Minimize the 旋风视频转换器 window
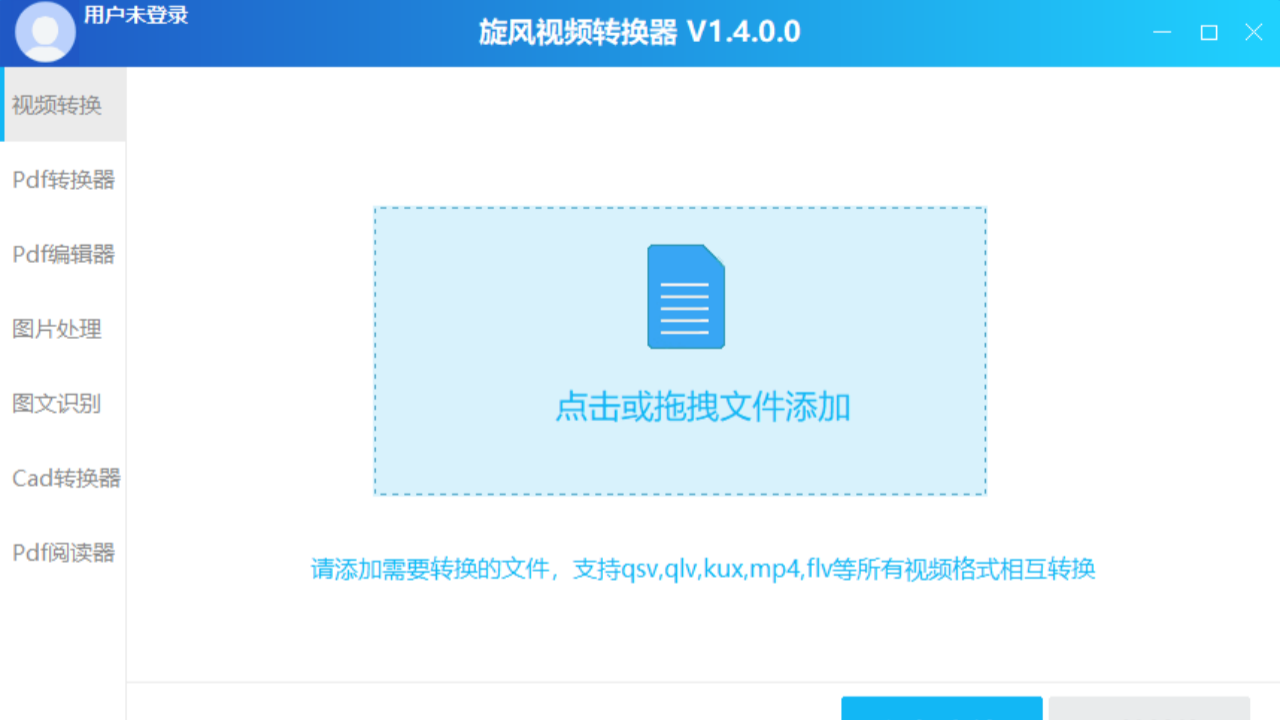This screenshot has height=720, width=1280. pos(1162,33)
